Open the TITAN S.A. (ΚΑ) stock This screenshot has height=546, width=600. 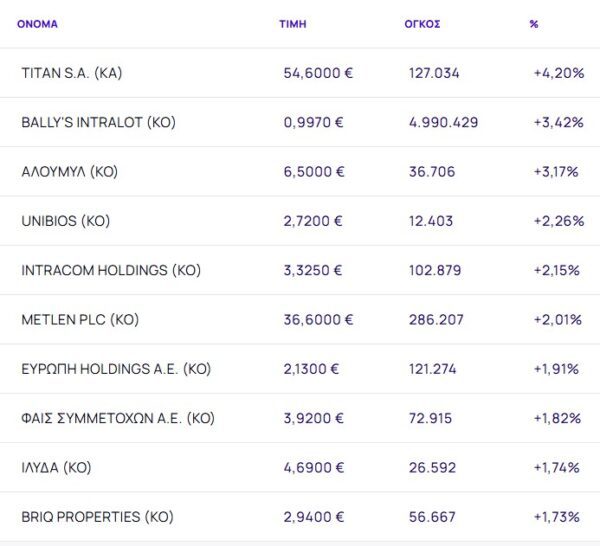pyautogui.click(x=71, y=73)
